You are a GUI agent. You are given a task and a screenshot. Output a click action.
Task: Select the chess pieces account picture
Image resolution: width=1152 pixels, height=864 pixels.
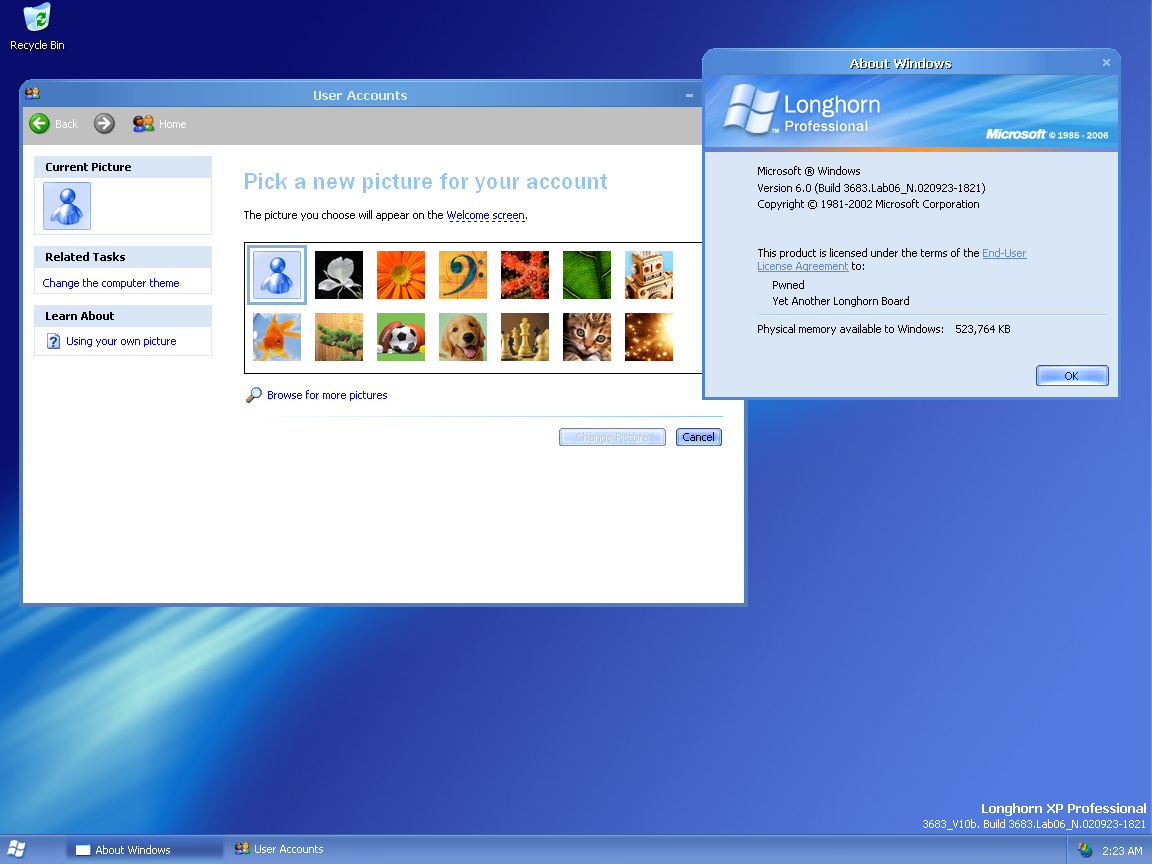[525, 337]
